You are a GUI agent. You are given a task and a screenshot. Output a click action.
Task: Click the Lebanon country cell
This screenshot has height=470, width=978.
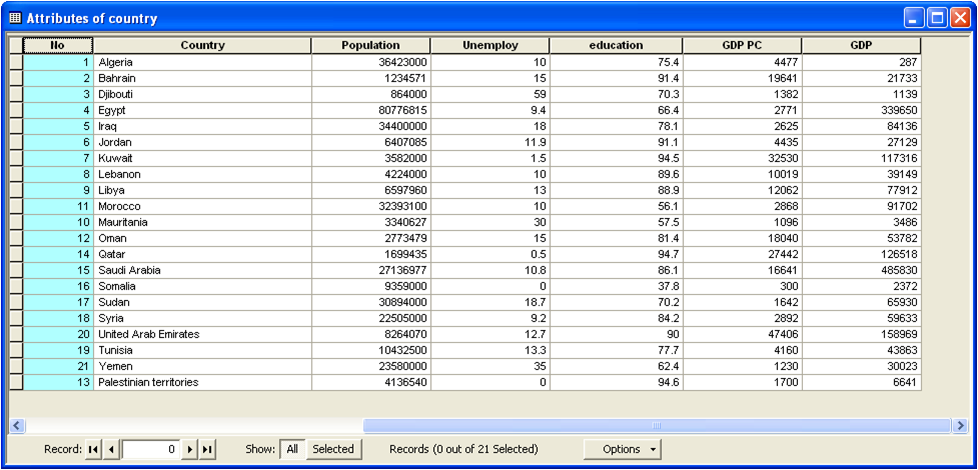203,175
